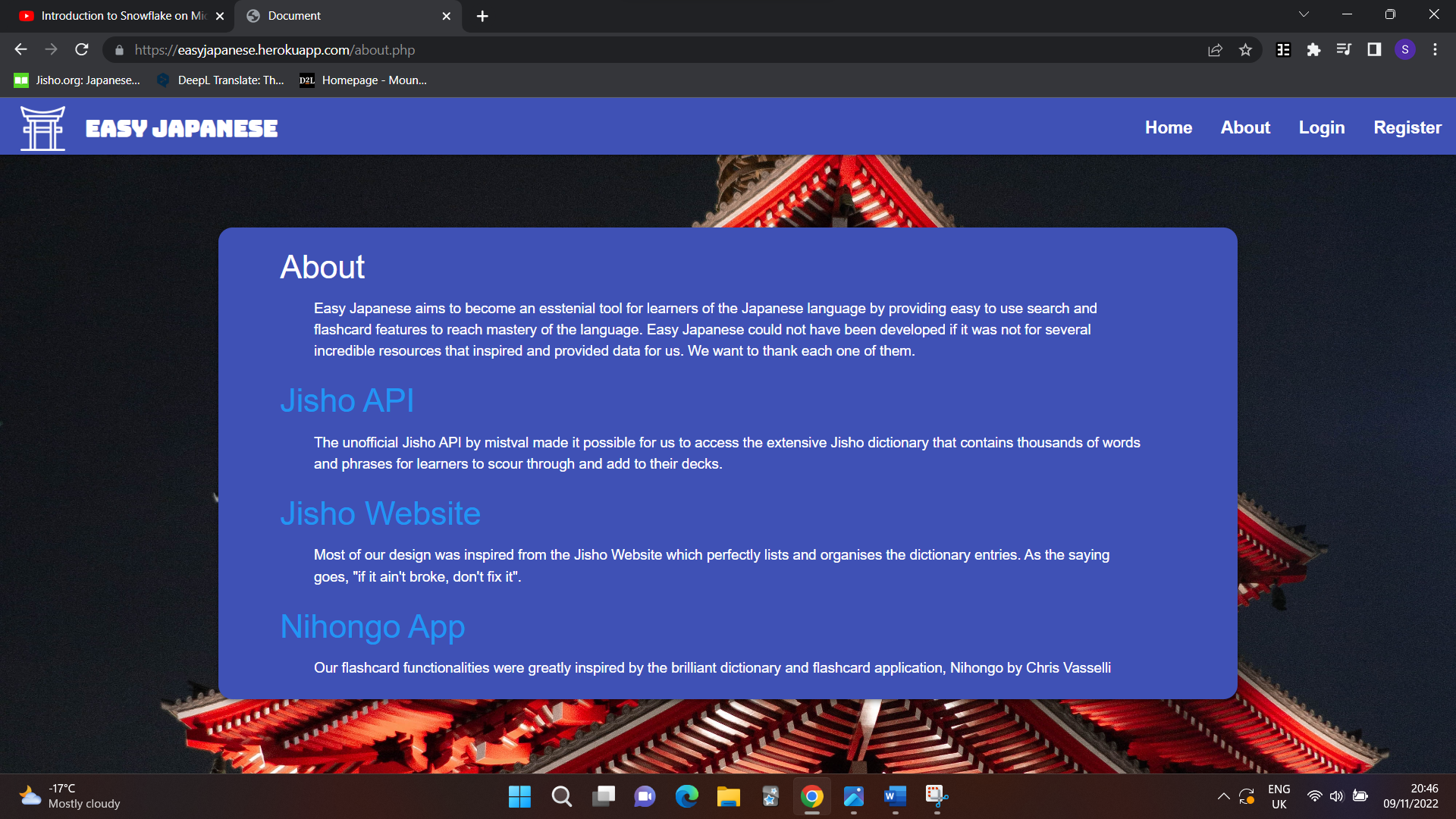
Task: Show hidden system tray icons
Action: [x=1224, y=796]
